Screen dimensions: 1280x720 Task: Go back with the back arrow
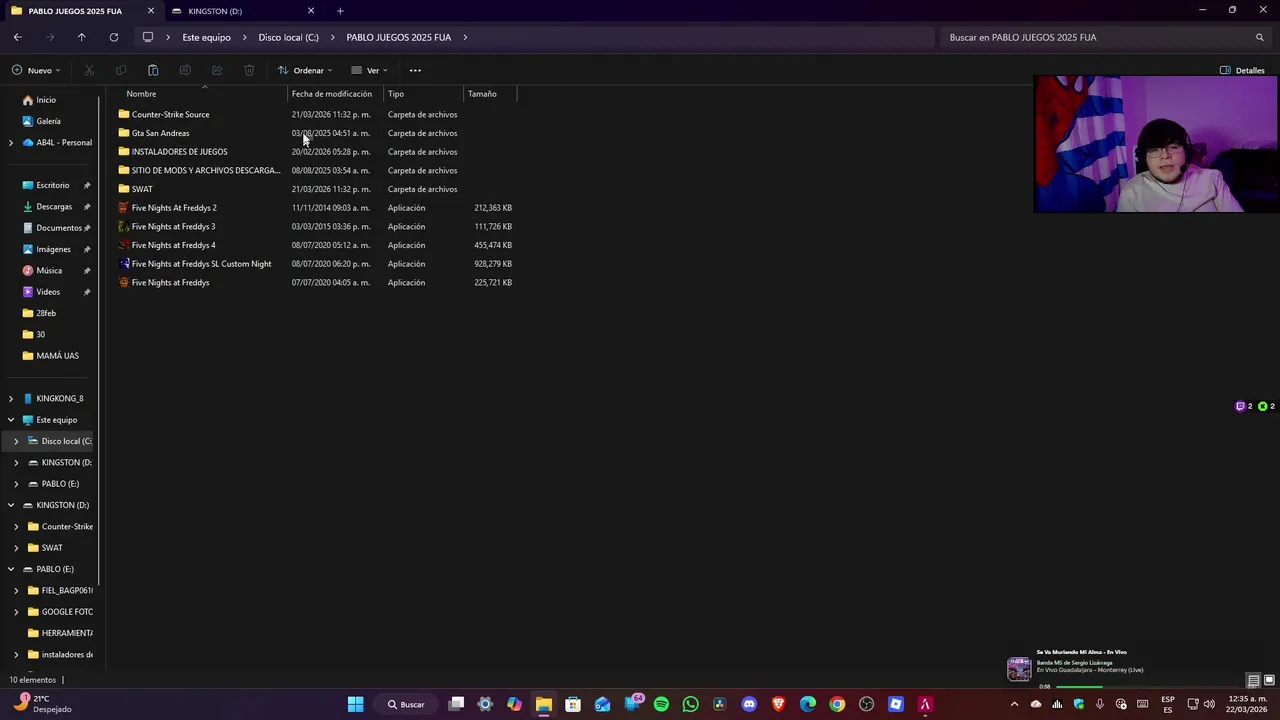18,37
